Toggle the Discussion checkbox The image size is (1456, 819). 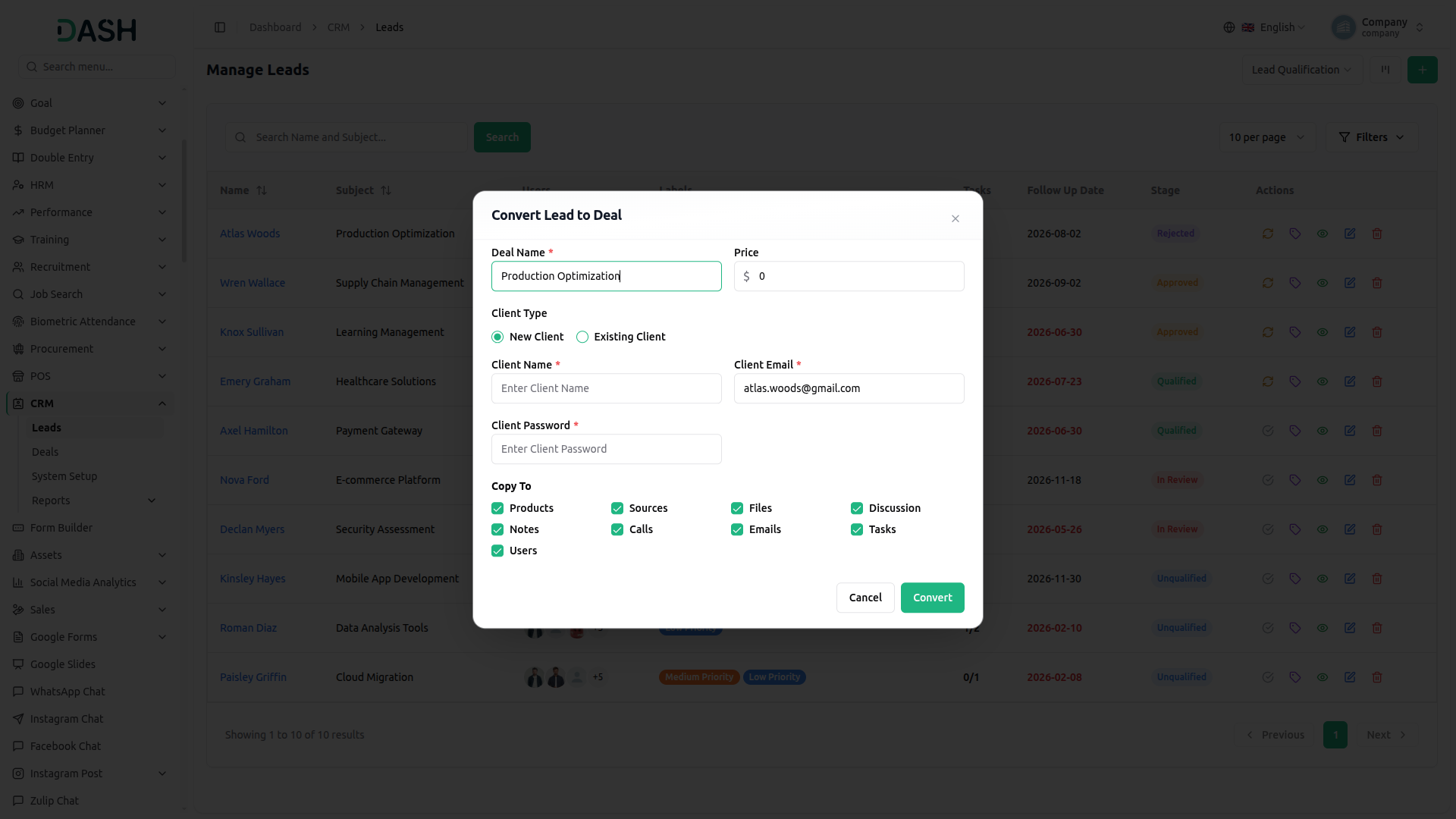click(x=857, y=508)
